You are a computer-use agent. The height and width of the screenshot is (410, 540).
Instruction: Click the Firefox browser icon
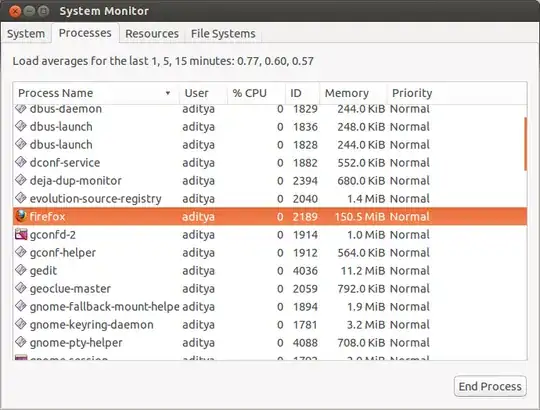[x=21, y=216]
